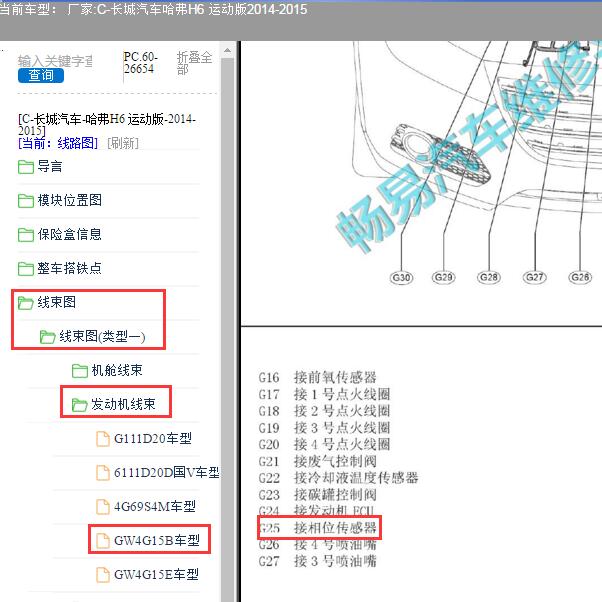602x602 pixels.
Task: Click the sidebar vertical scrollbar track
Action: [x=228, y=330]
